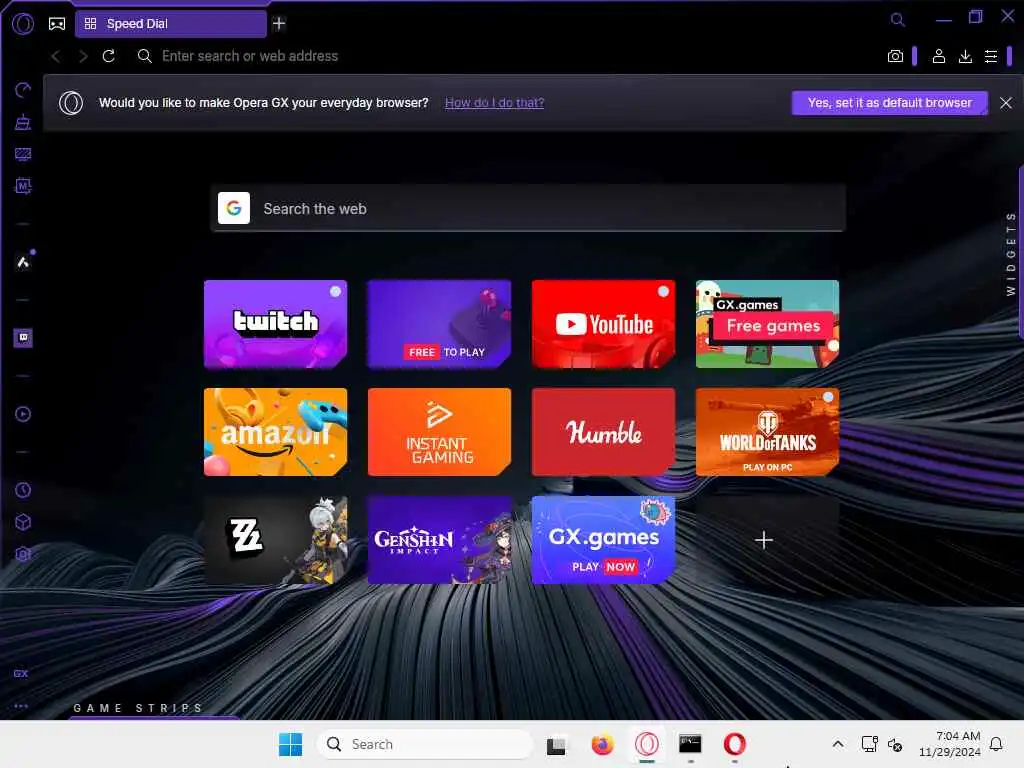Image resolution: width=1024 pixels, height=768 pixels.
Task: Open the Opera GX main menu logo
Action: (x=23, y=24)
